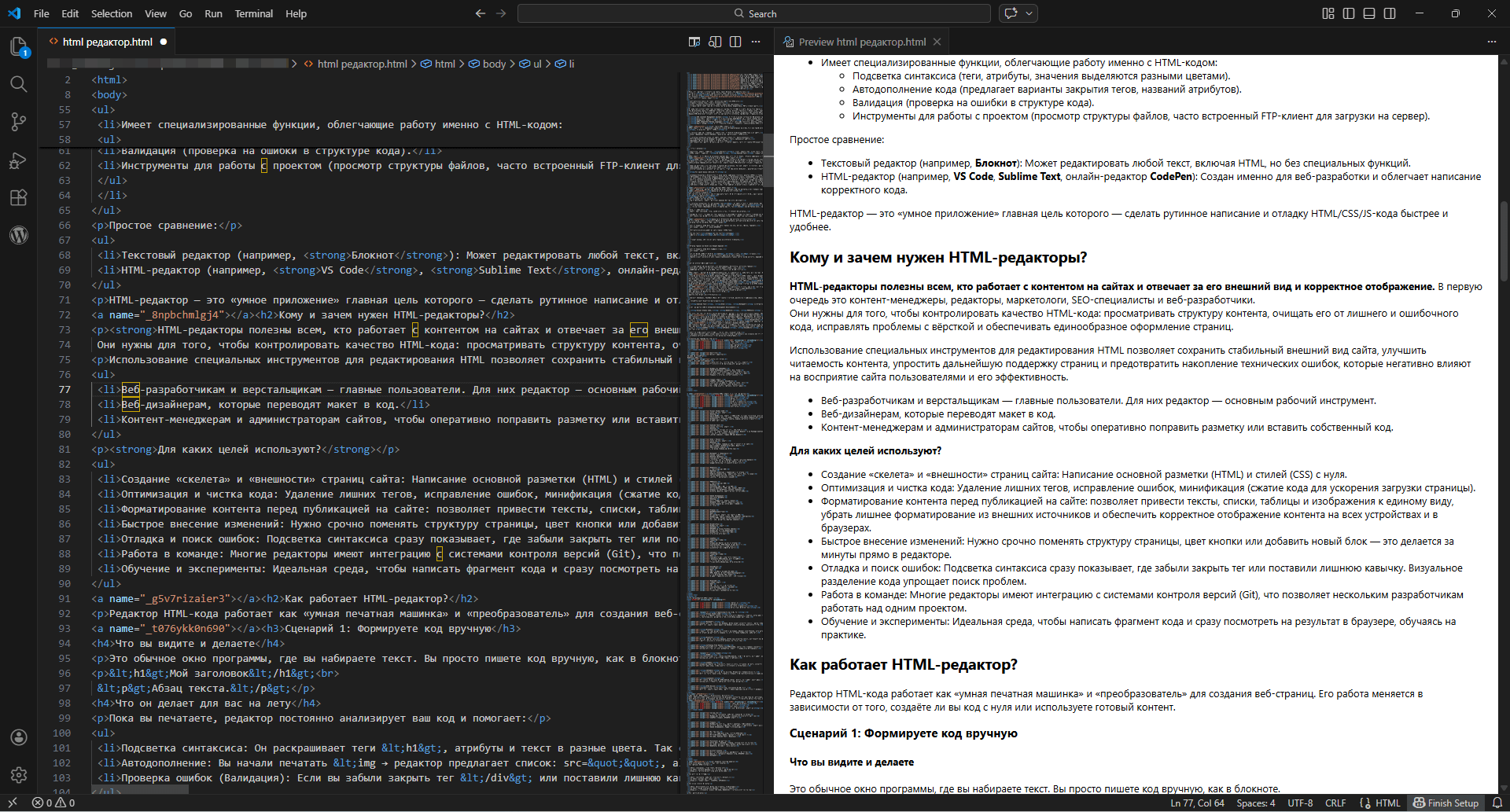Open the Extensions view
The width and height of the screenshot is (1510, 812).
pos(19,197)
